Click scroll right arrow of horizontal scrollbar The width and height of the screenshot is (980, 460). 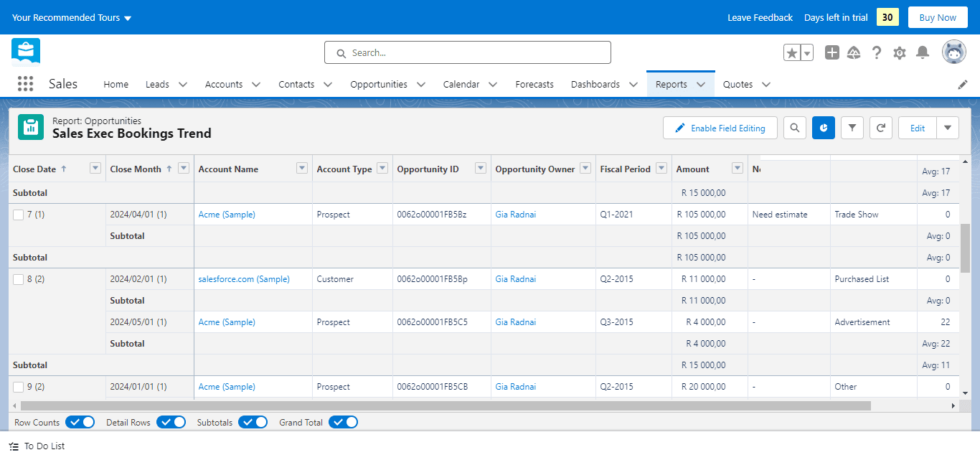click(x=954, y=406)
